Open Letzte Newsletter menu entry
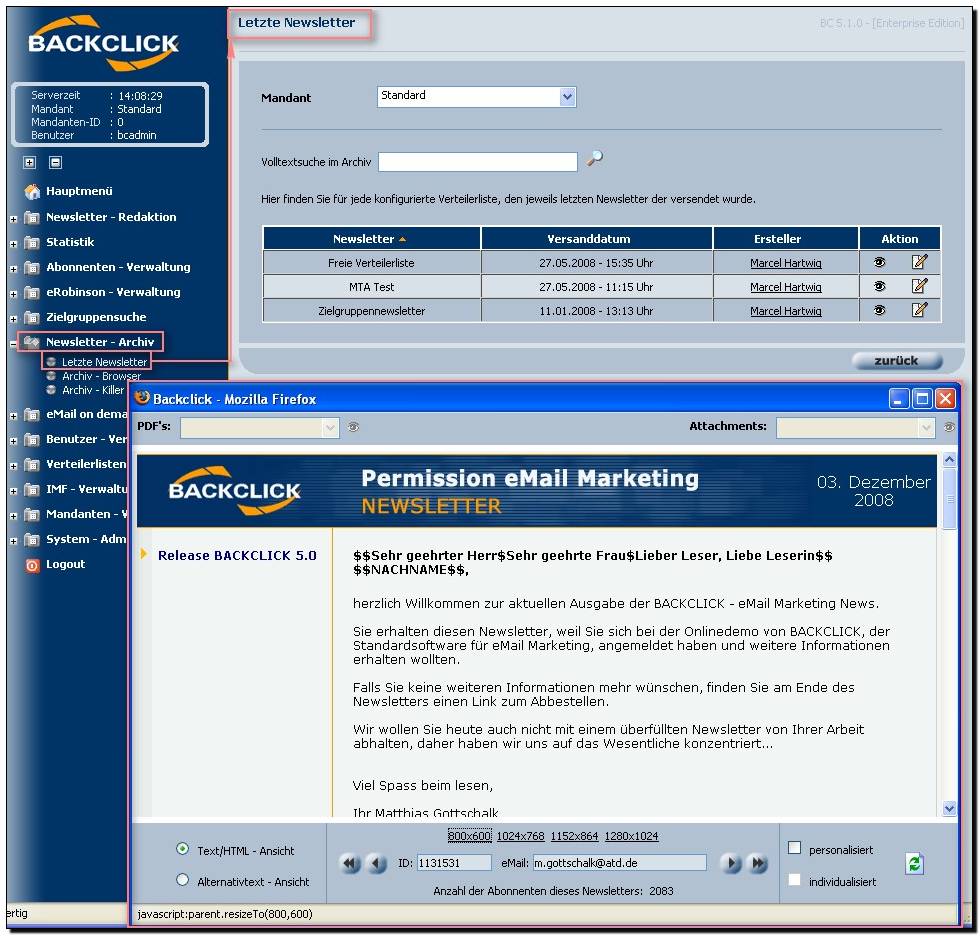The width and height of the screenshot is (980, 936). 104,362
